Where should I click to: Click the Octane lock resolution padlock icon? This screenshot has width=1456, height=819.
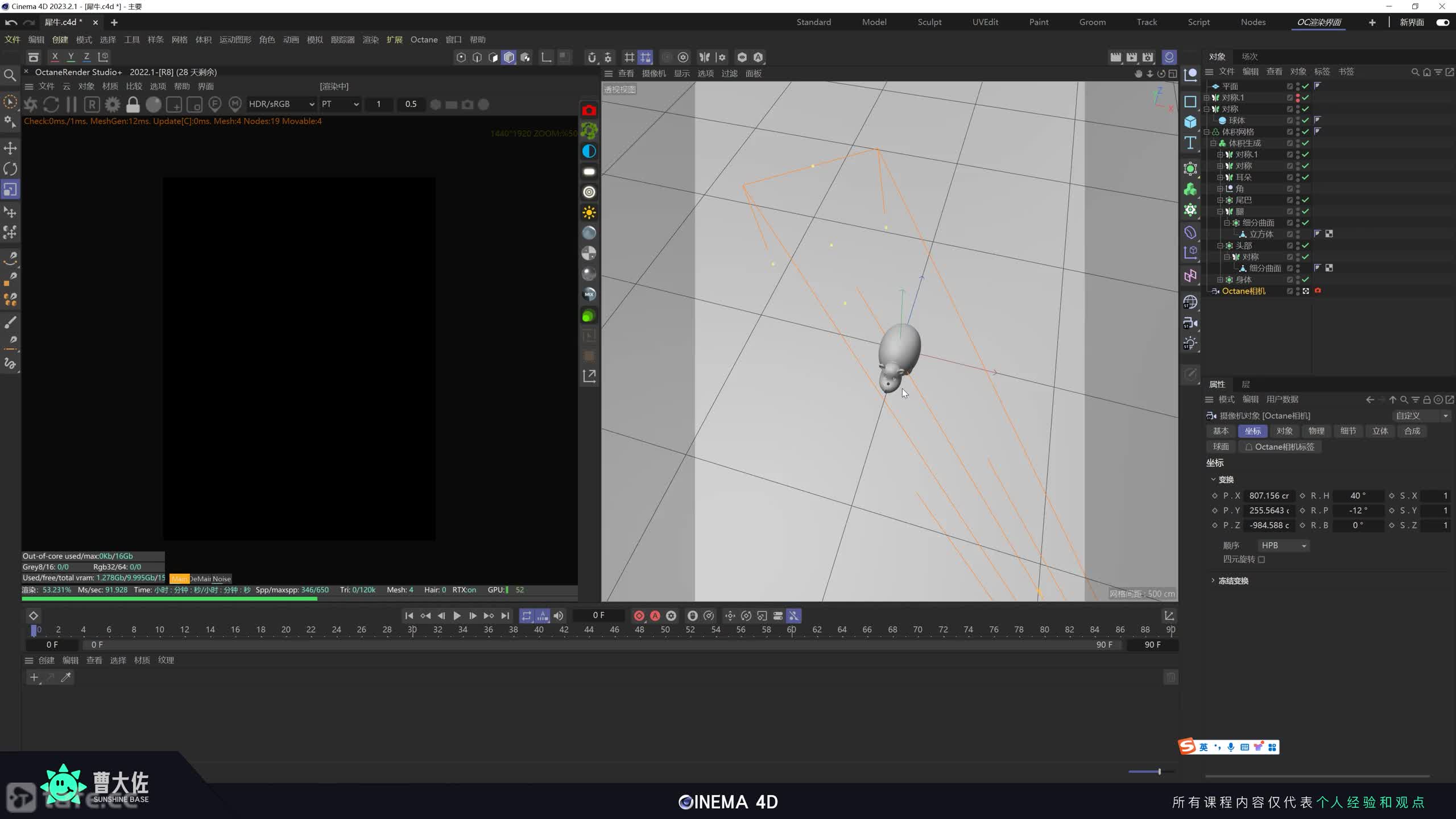click(x=133, y=105)
